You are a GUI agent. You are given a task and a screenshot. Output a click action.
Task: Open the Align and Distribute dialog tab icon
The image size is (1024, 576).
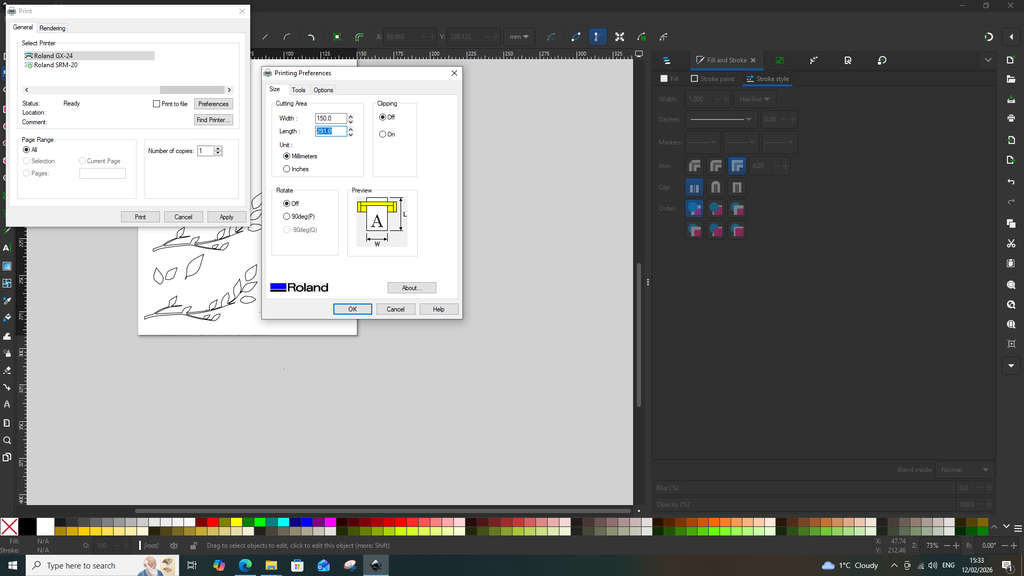click(x=814, y=60)
